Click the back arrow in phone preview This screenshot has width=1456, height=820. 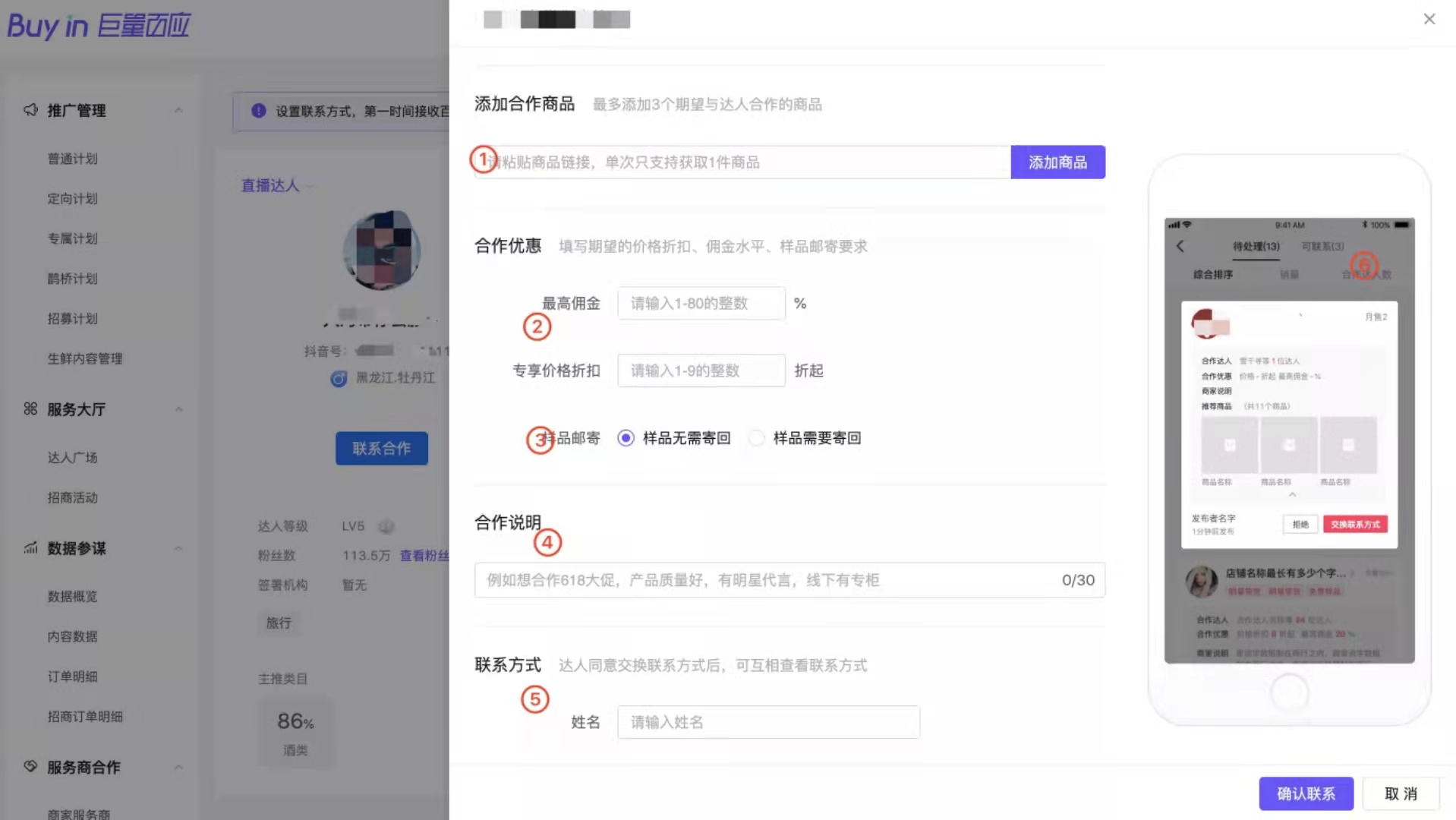[x=1180, y=246]
